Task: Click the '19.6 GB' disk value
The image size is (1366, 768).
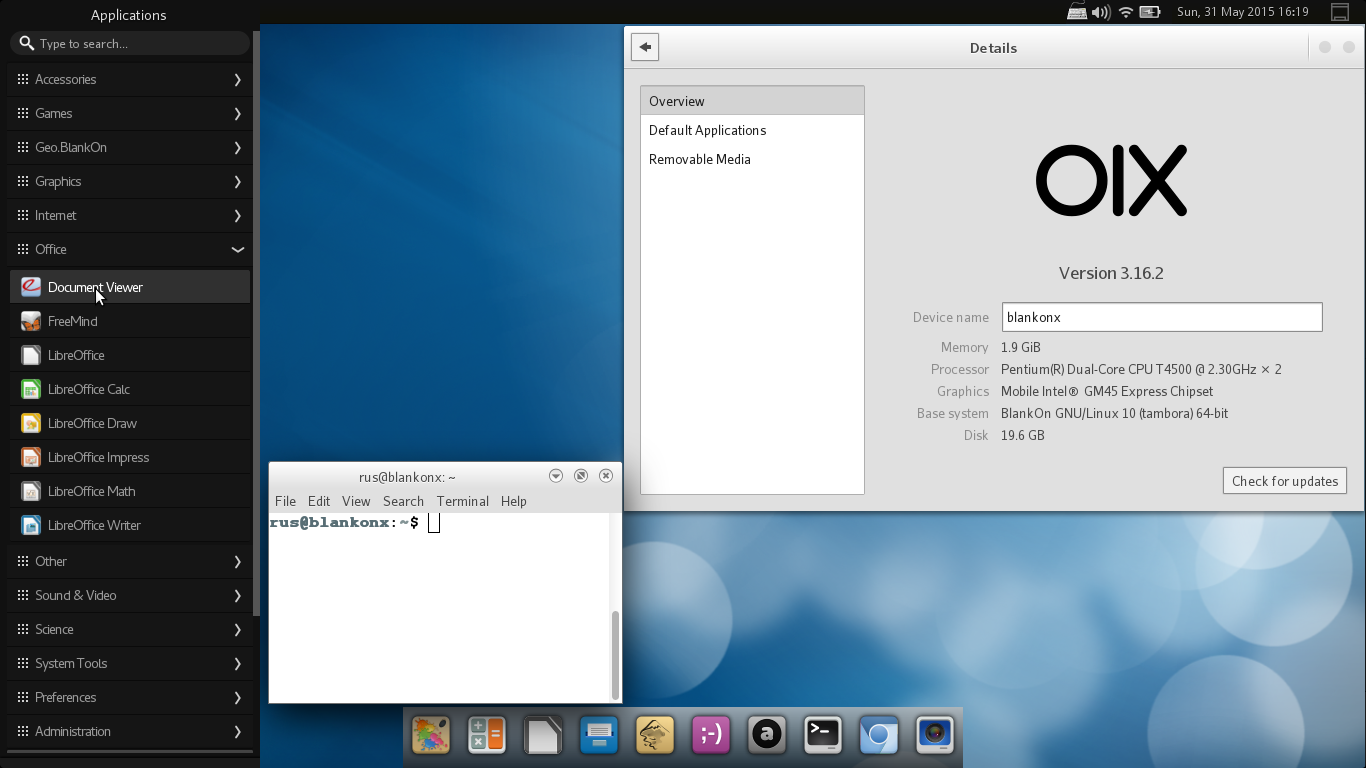Action: click(1022, 435)
